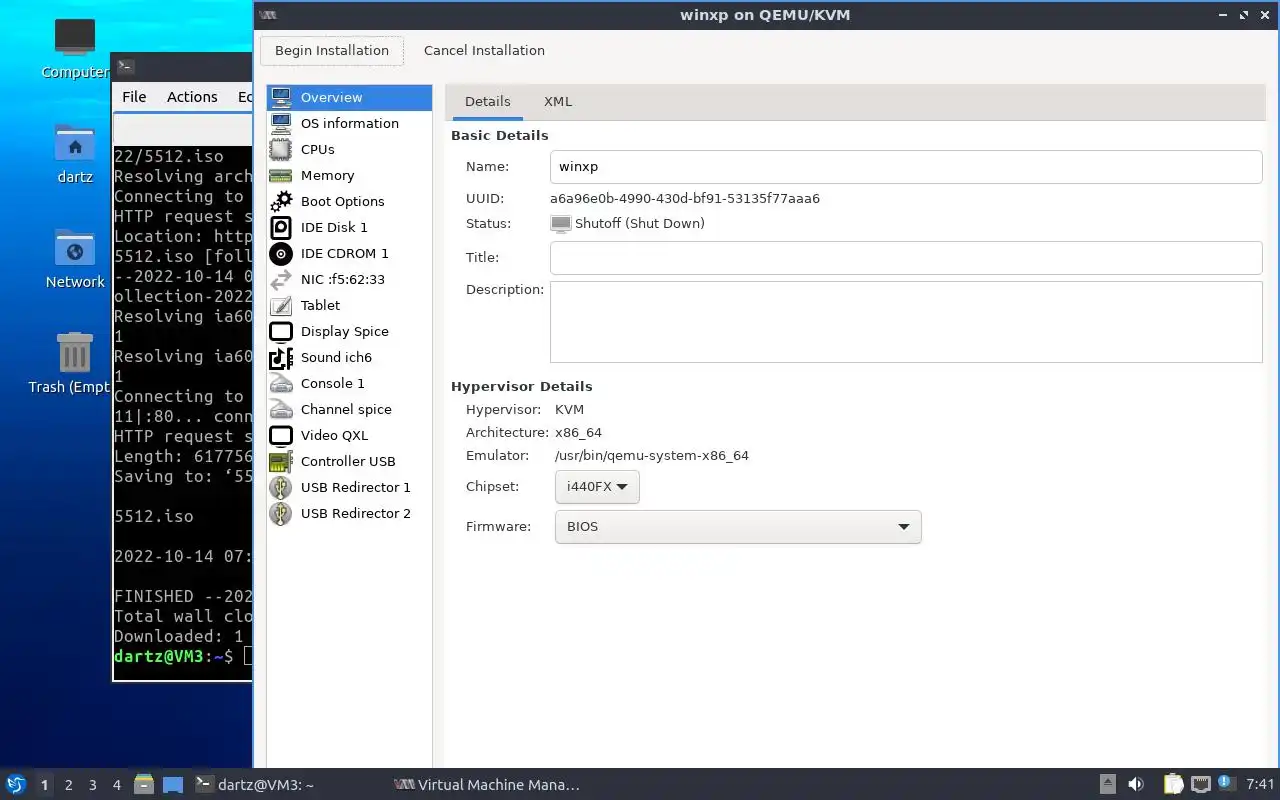
Task: Click the dartz@VM3 terminal prompt
Action: [173, 657]
